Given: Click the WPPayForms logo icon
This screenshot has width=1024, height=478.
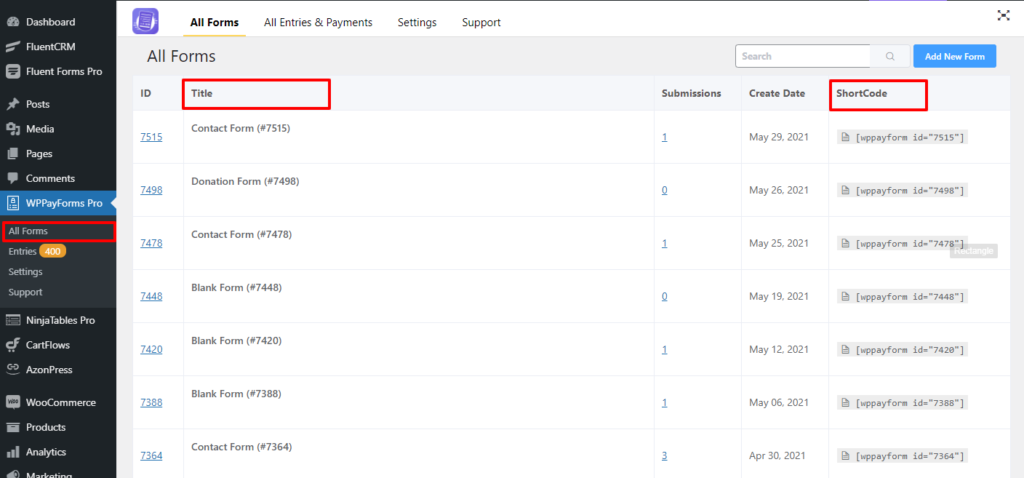Looking at the screenshot, I should pos(146,21).
